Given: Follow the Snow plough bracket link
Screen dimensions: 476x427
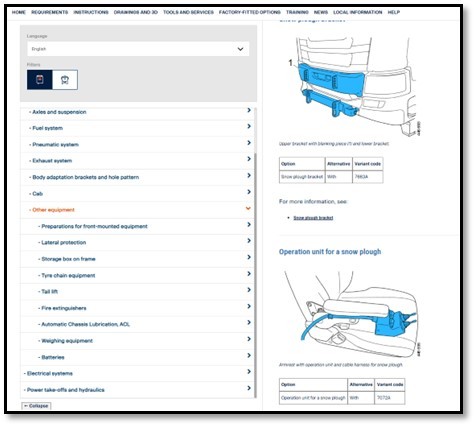Looking at the screenshot, I should 313,218.
